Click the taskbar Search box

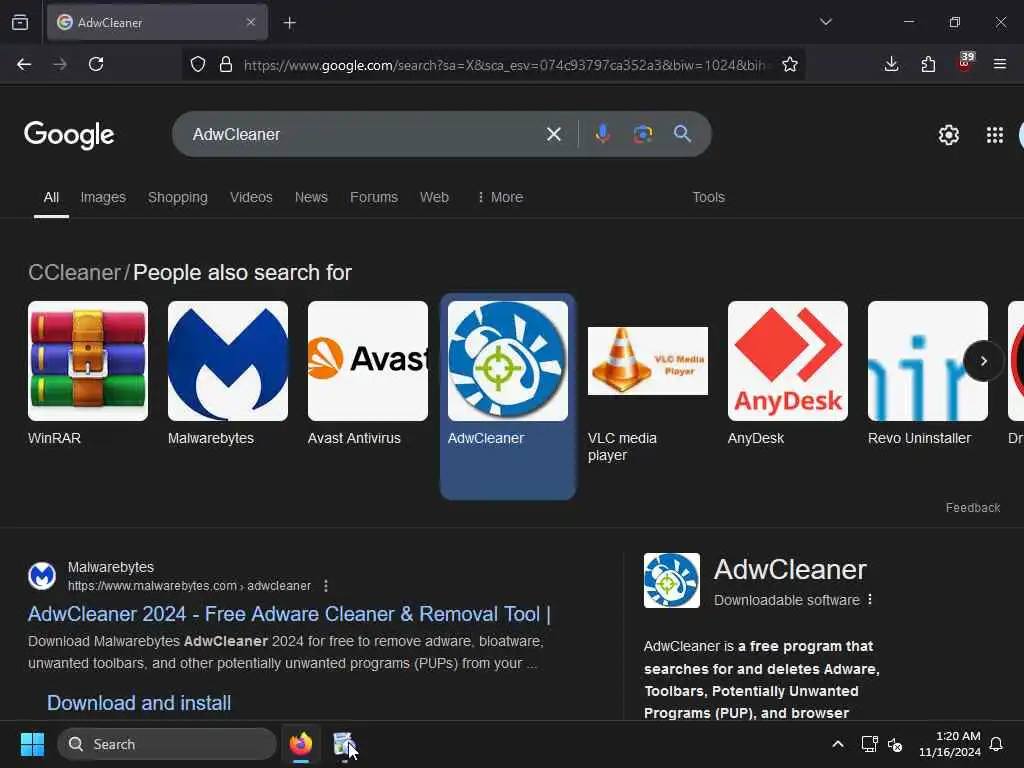coord(167,744)
